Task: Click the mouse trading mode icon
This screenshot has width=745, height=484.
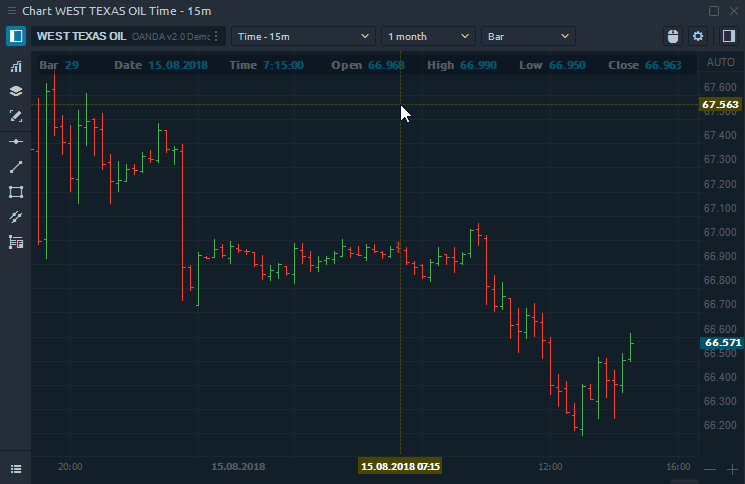Action: [x=673, y=36]
